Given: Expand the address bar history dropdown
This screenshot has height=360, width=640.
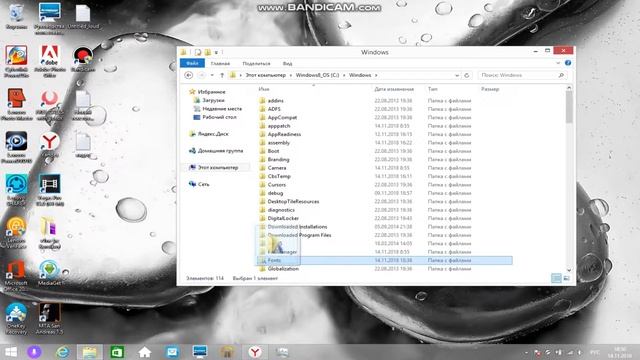Looking at the screenshot, I should (x=457, y=75).
